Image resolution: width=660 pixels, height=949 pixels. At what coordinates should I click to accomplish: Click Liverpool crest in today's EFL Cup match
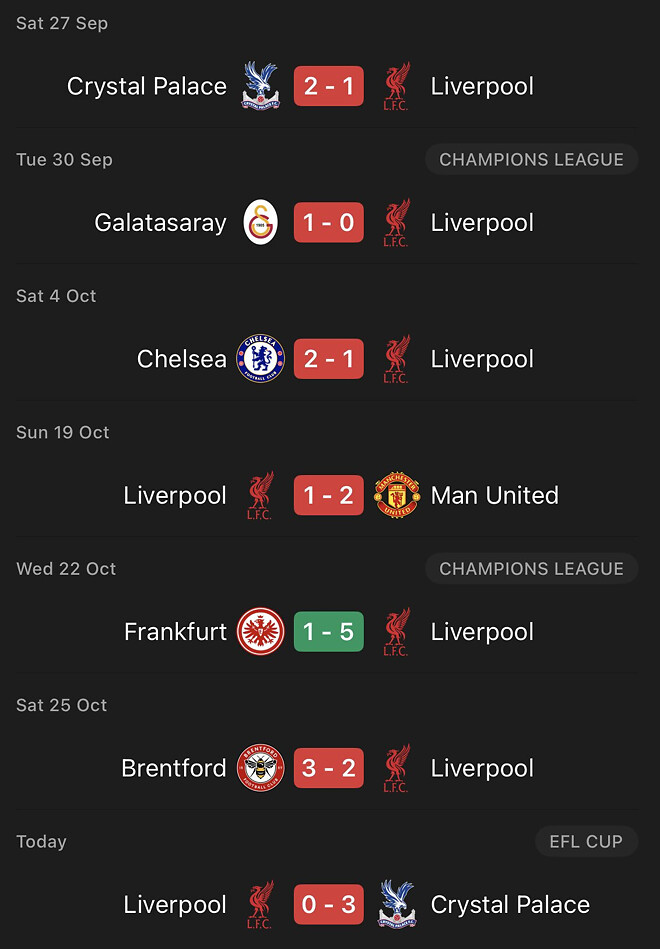coord(261,905)
